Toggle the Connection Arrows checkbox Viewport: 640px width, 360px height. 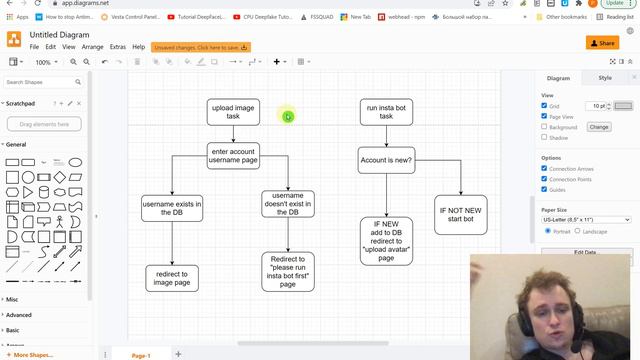point(544,168)
